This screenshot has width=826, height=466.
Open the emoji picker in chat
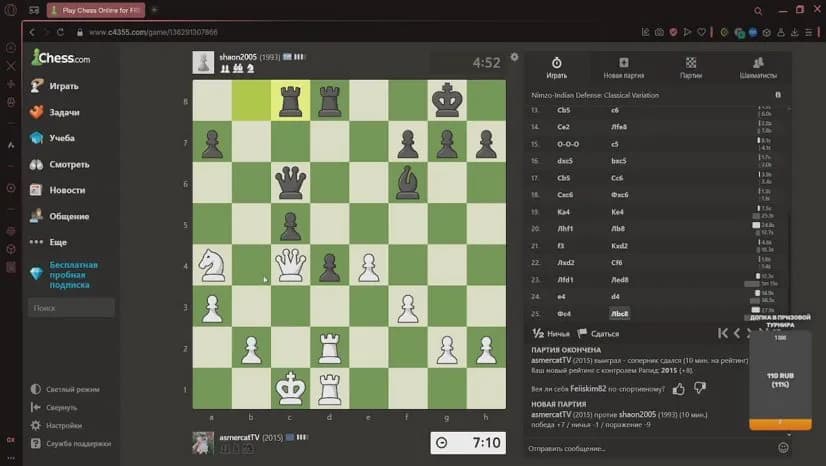coord(783,447)
